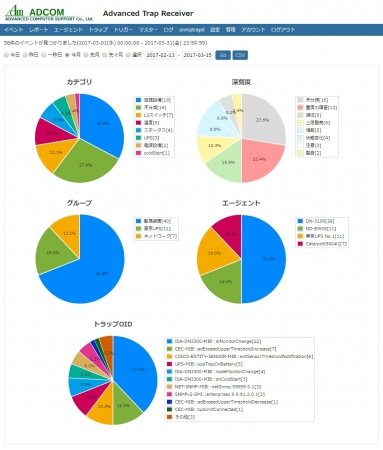Screen dimensions: 383x450
Task: Select the 一昨日 radio button
Action: point(44,55)
